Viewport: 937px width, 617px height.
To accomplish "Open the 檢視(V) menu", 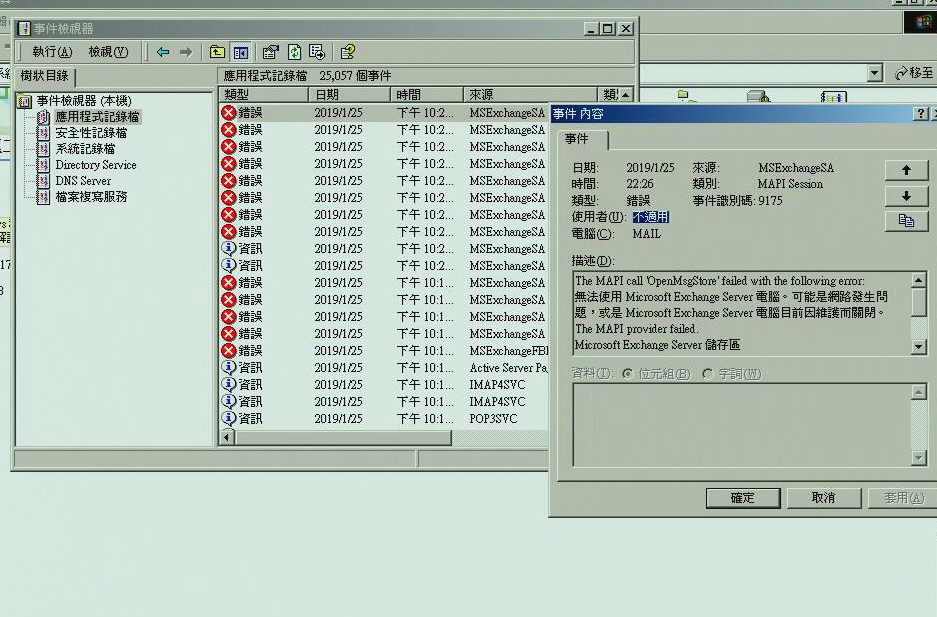I will (108, 52).
